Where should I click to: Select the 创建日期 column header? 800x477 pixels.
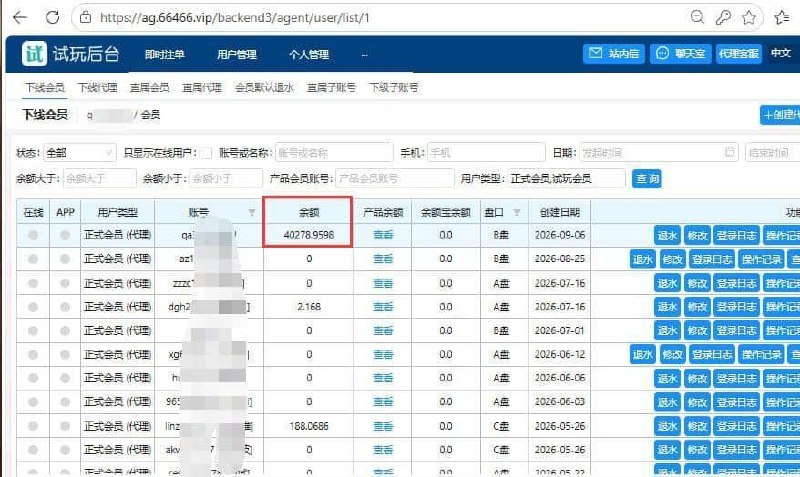[x=559, y=212]
